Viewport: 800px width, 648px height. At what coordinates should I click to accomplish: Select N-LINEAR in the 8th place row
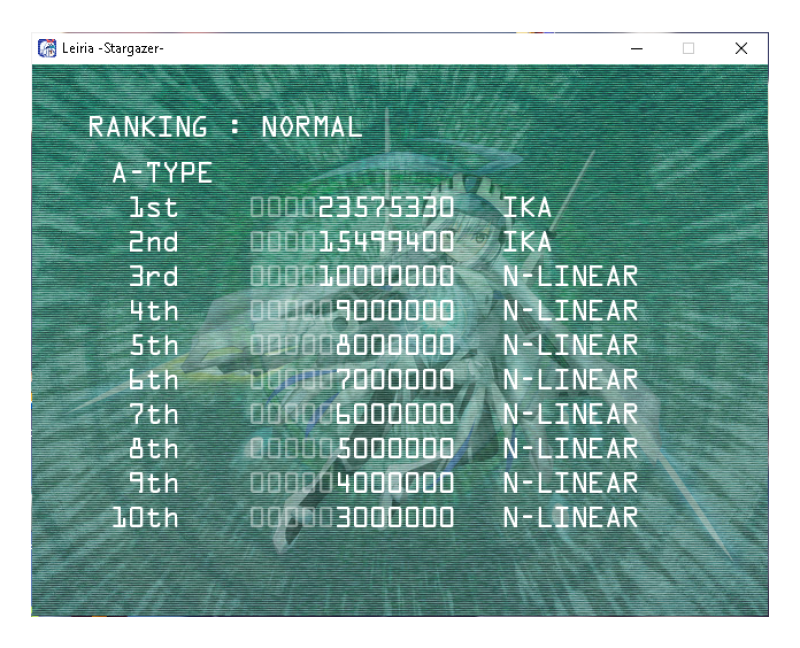(x=570, y=448)
